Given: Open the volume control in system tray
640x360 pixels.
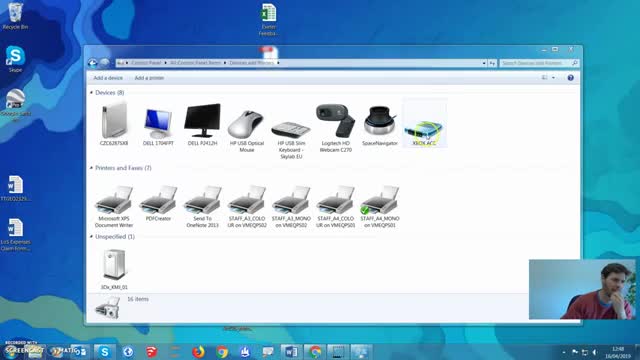Looking at the screenshot, I should coord(595,352).
